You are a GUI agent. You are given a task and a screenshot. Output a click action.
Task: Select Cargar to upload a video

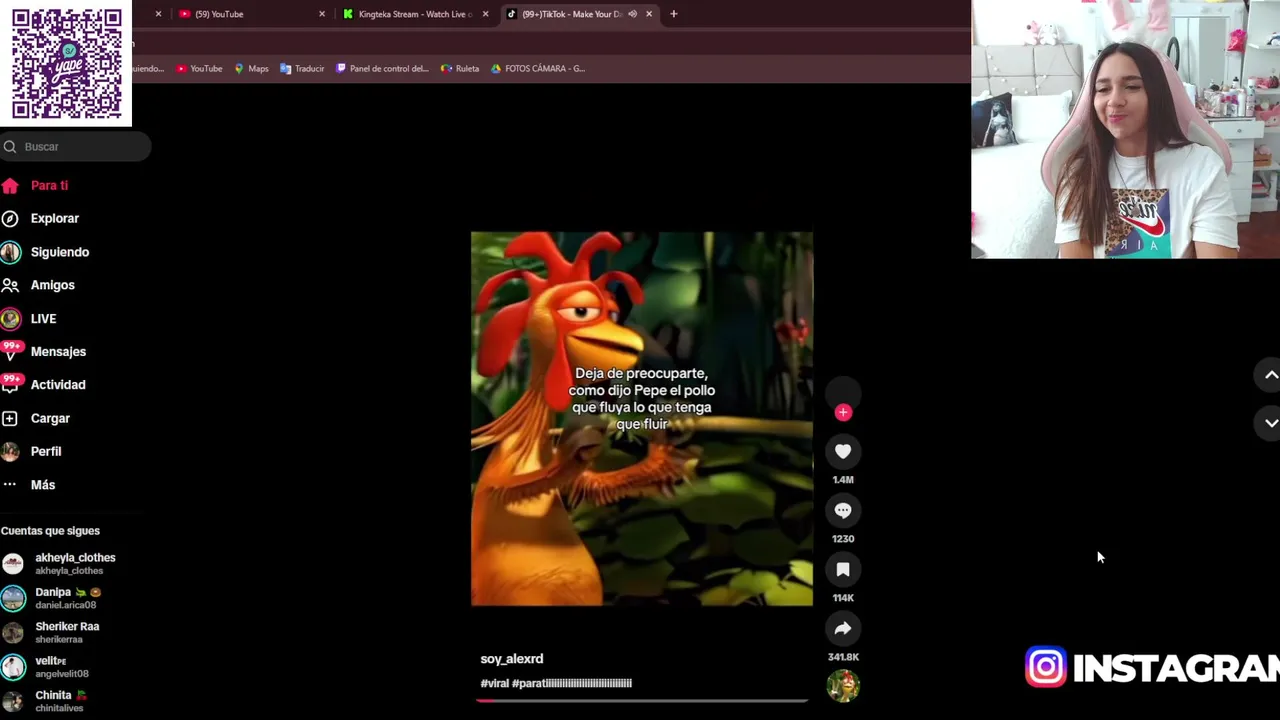pos(50,418)
